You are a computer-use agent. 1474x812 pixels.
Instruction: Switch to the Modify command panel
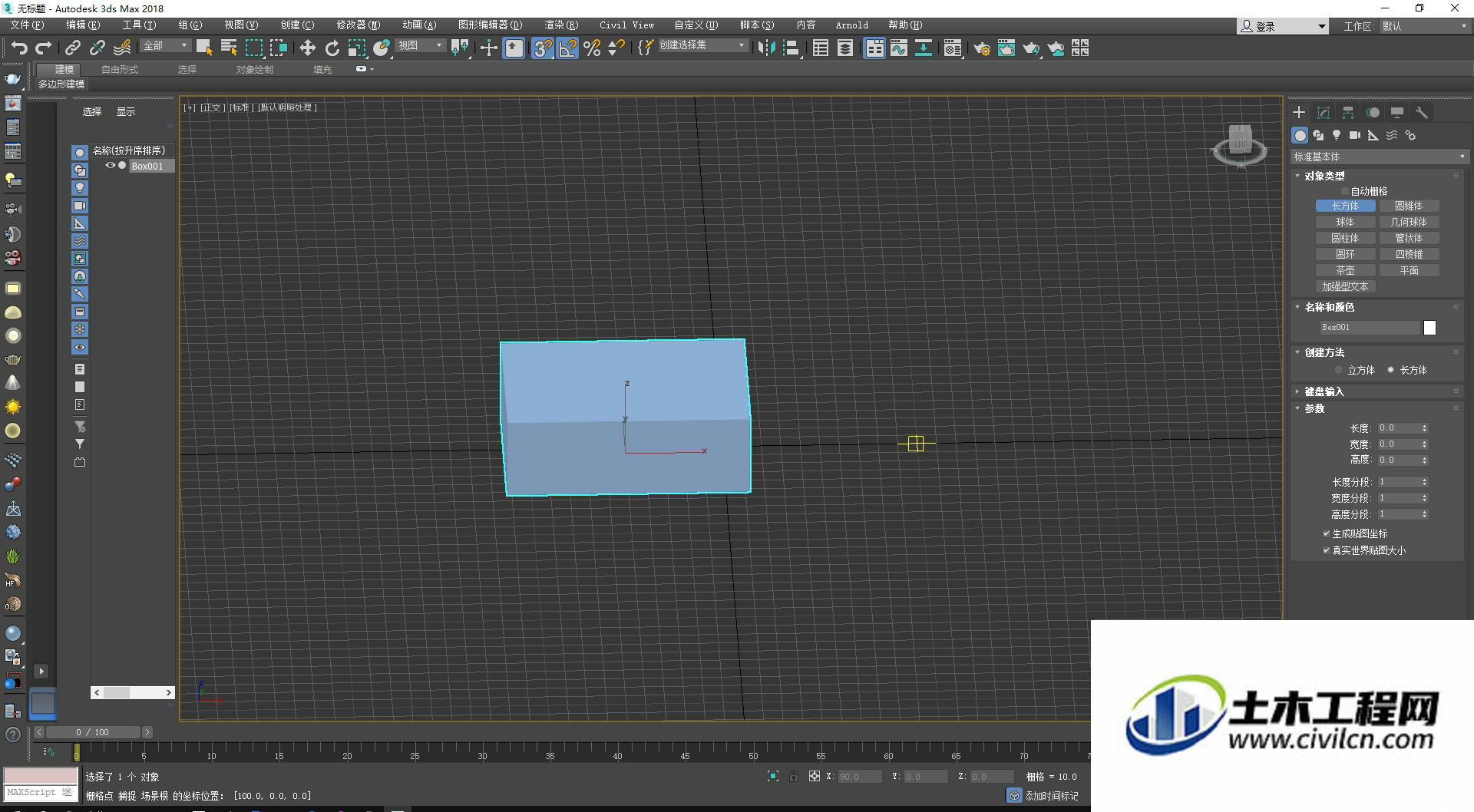pyautogui.click(x=1324, y=113)
